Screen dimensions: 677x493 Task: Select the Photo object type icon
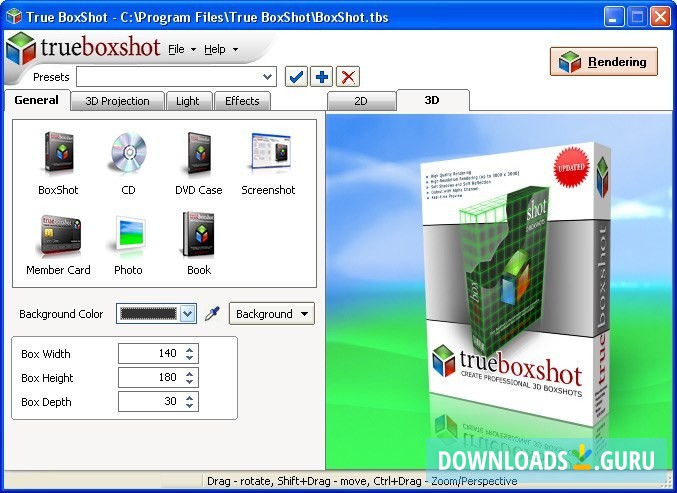[128, 234]
